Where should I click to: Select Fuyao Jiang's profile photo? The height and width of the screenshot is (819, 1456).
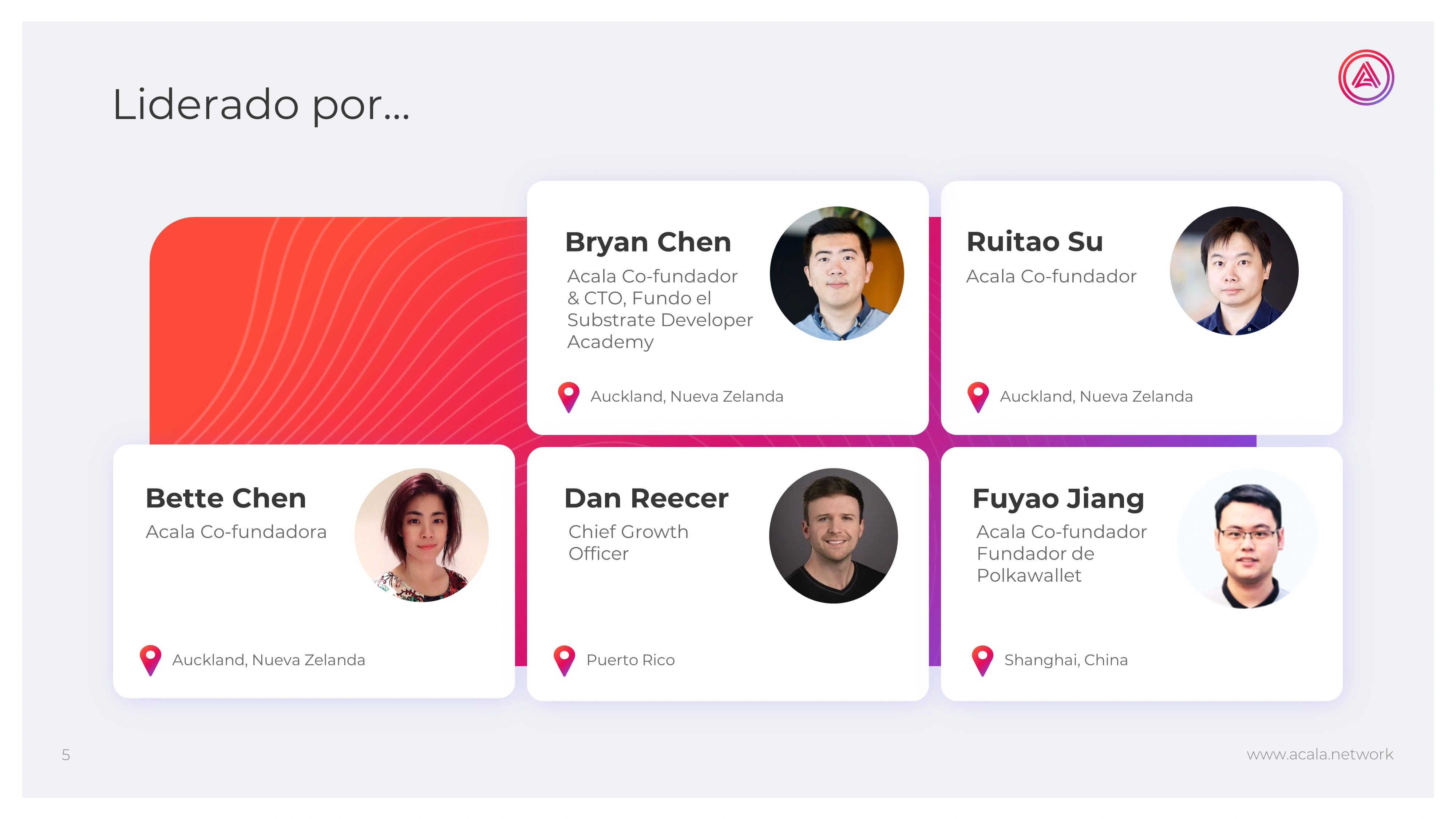(1247, 538)
